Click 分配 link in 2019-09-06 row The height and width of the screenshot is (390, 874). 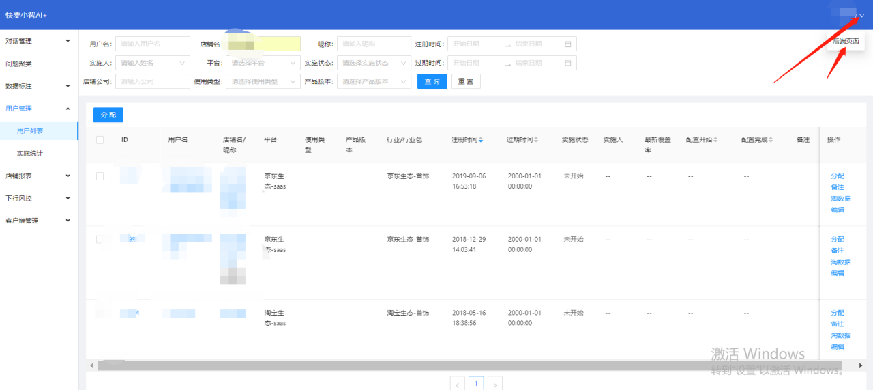coord(837,176)
